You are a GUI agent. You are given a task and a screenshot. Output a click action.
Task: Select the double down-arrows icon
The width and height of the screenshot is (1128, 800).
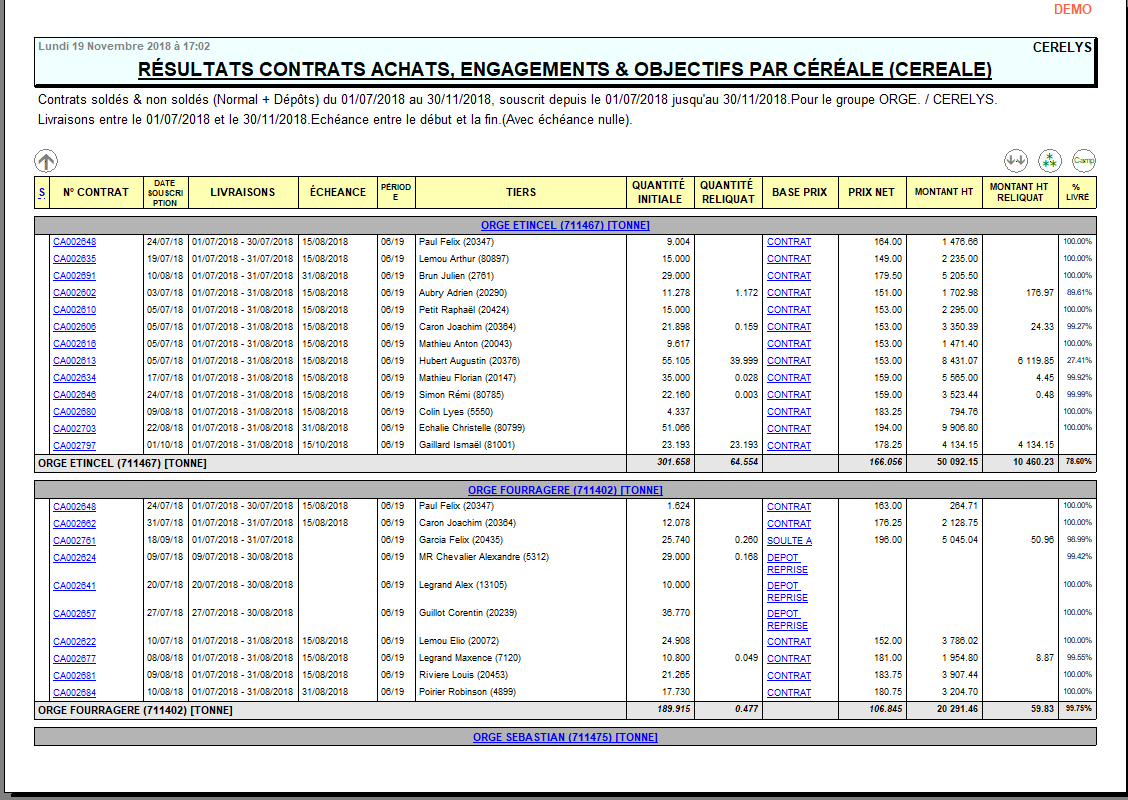click(x=1017, y=160)
